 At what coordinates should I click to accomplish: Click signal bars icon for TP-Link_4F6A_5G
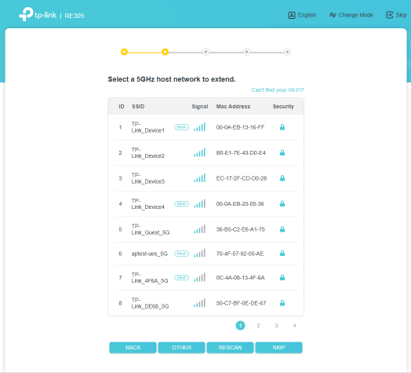point(200,277)
